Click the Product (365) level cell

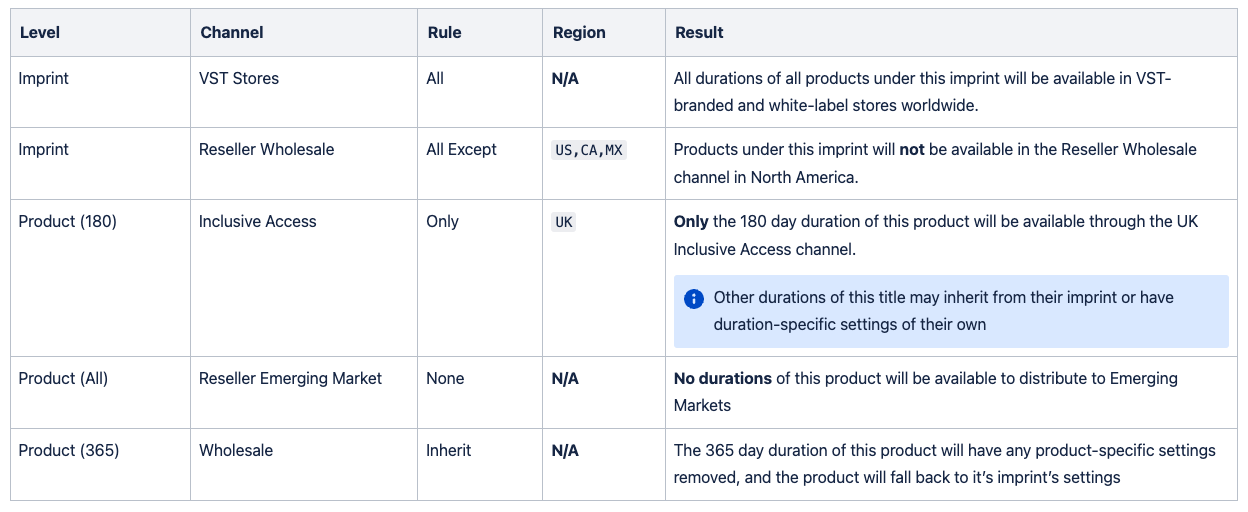tap(100, 464)
